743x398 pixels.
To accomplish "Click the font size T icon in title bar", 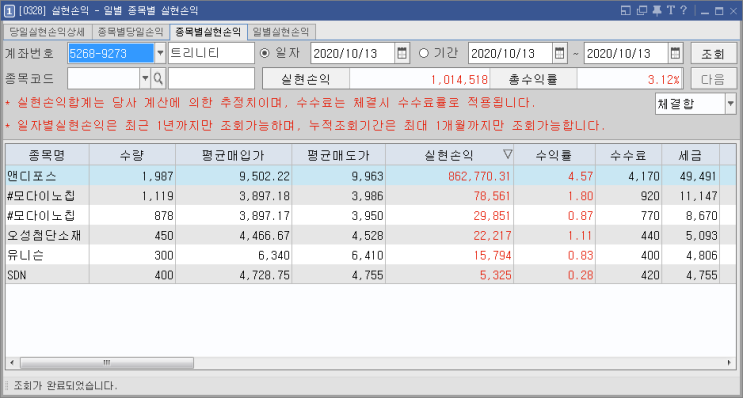I will tap(670, 10).
